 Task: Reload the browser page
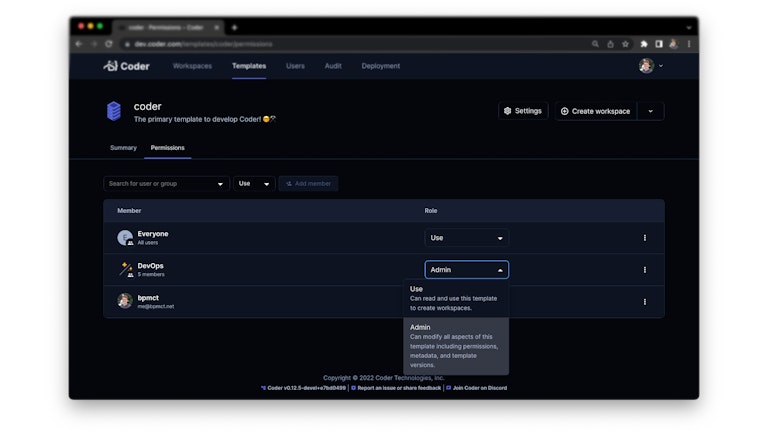109,44
